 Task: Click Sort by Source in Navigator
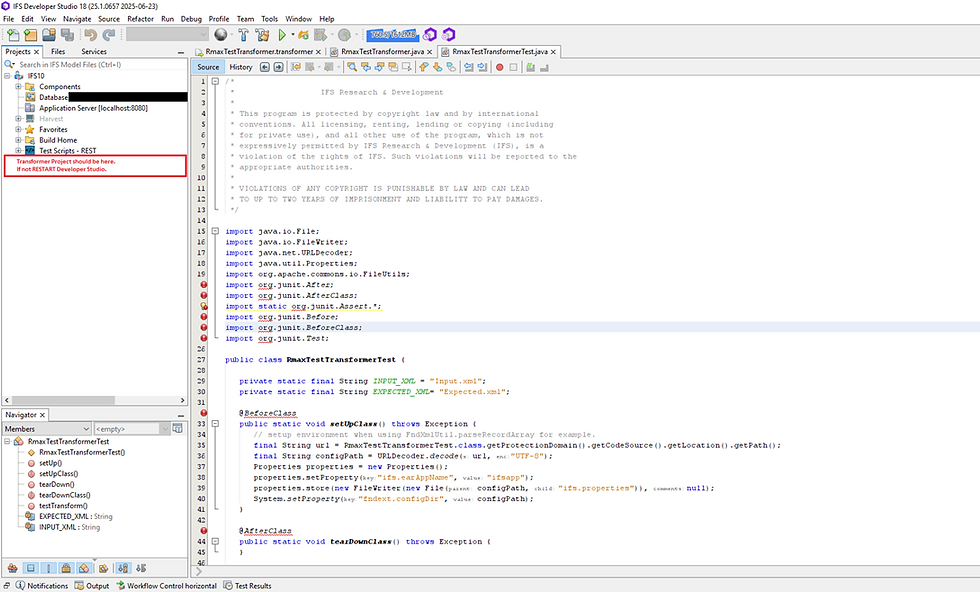[141, 568]
